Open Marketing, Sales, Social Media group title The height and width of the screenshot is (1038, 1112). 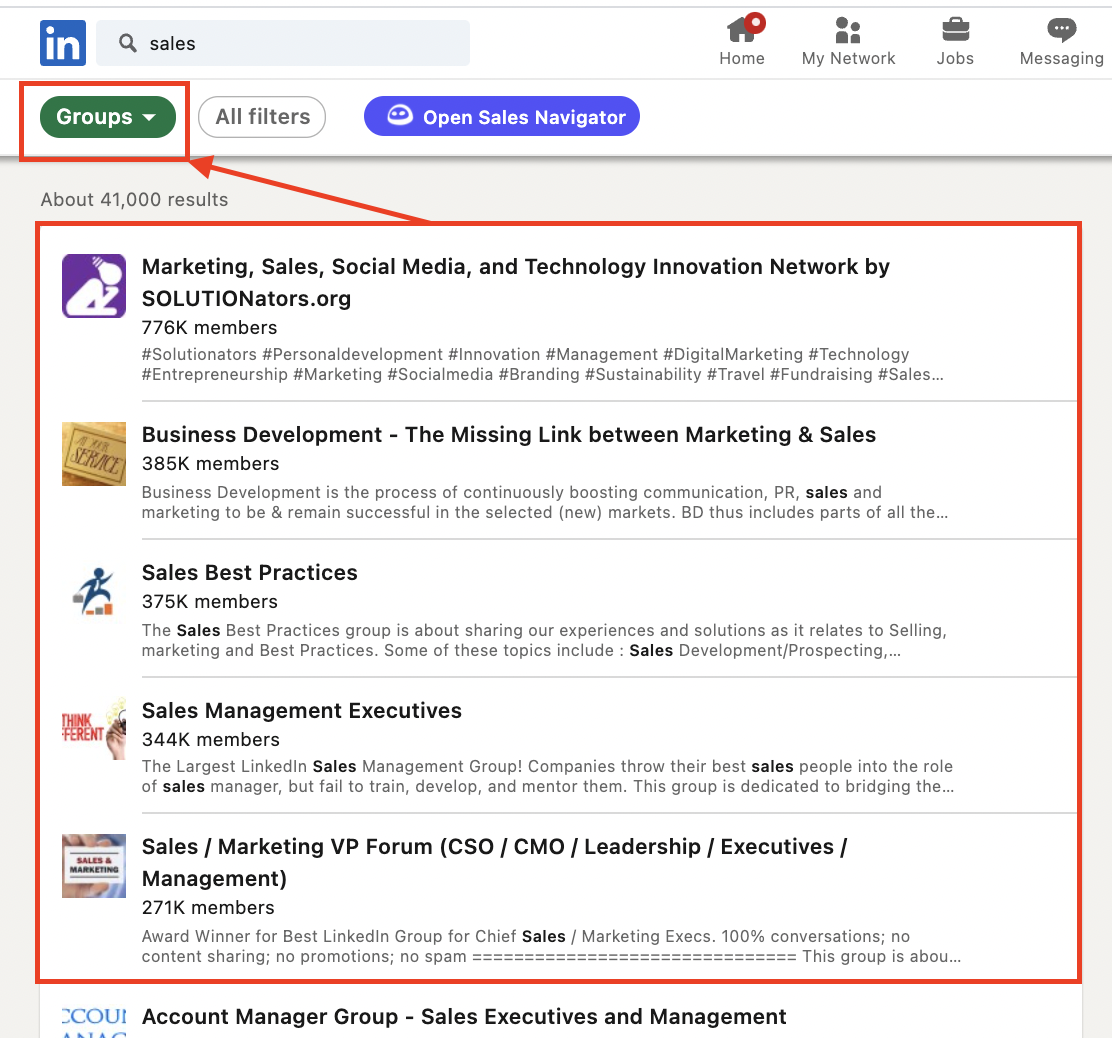516,282
